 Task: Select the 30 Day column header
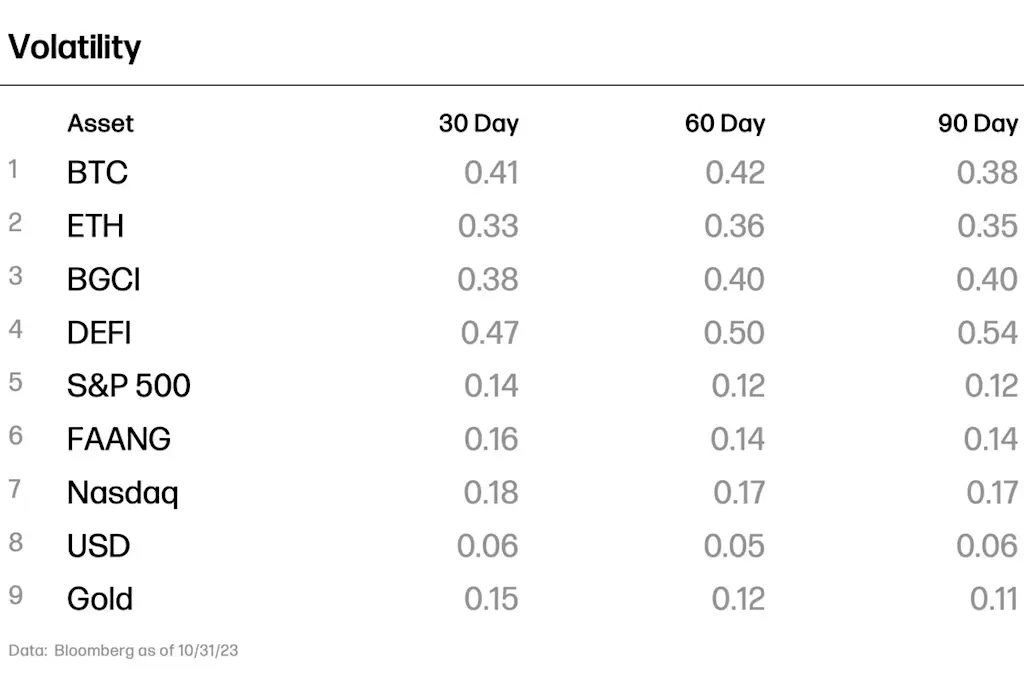point(479,123)
